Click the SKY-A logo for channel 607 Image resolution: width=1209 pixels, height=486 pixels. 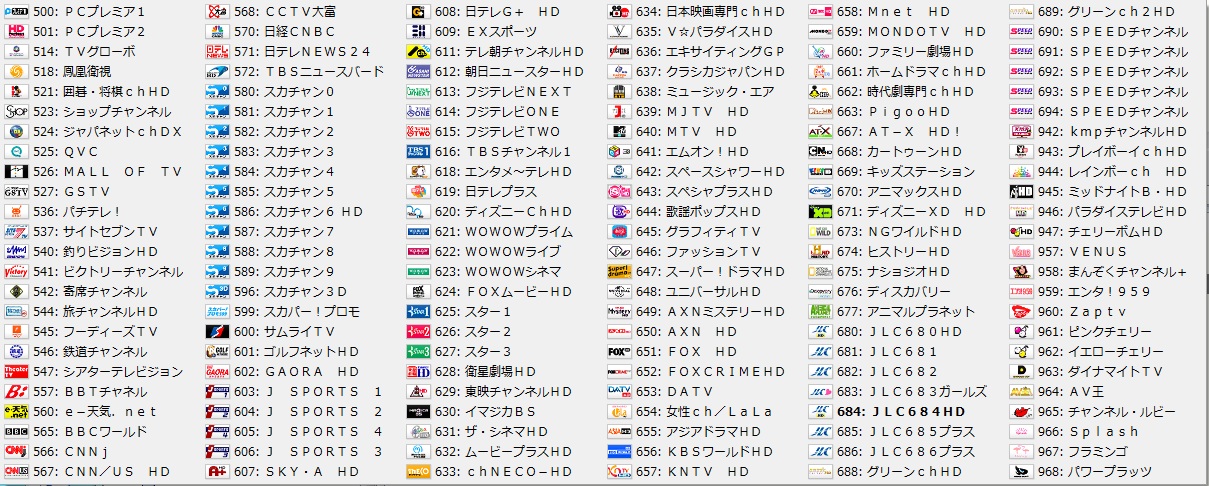click(218, 471)
